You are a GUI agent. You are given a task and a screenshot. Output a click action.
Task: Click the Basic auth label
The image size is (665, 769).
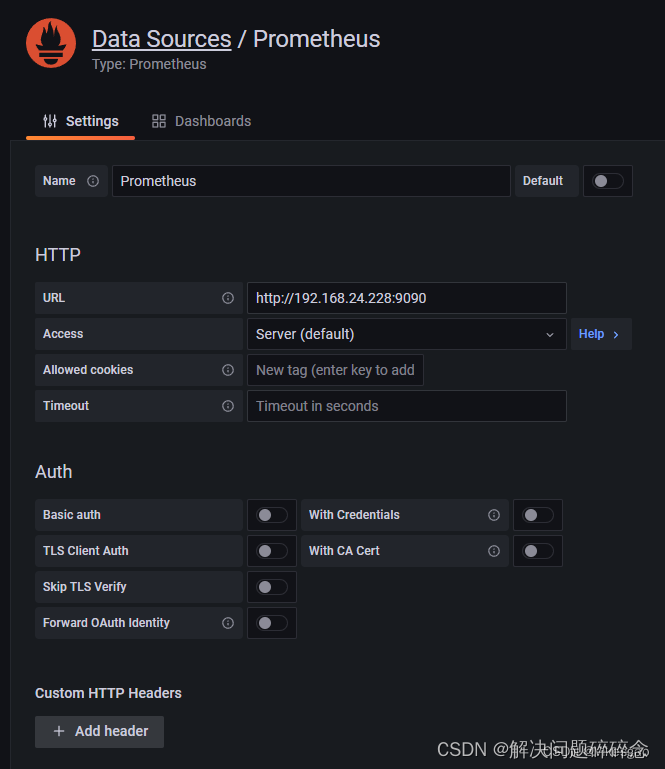click(72, 515)
